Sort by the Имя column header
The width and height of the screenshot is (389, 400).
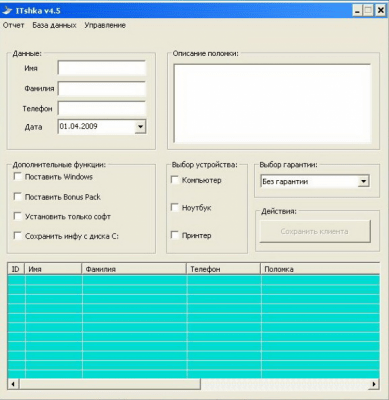click(x=53, y=269)
